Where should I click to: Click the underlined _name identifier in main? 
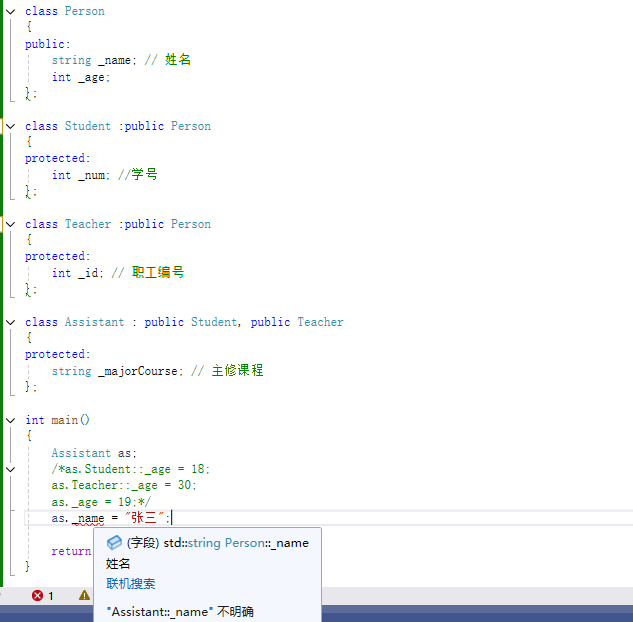click(x=88, y=518)
